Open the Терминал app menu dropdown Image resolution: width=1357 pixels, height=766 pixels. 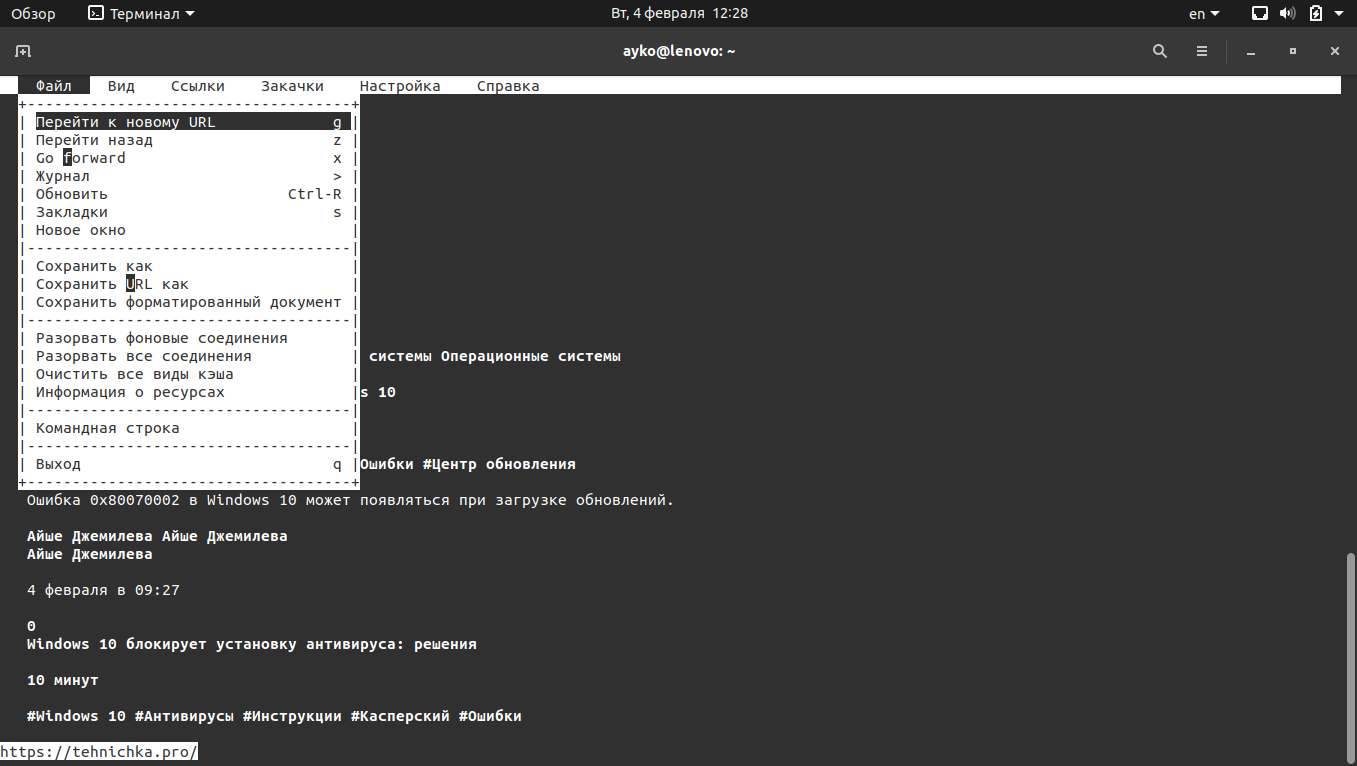[141, 14]
